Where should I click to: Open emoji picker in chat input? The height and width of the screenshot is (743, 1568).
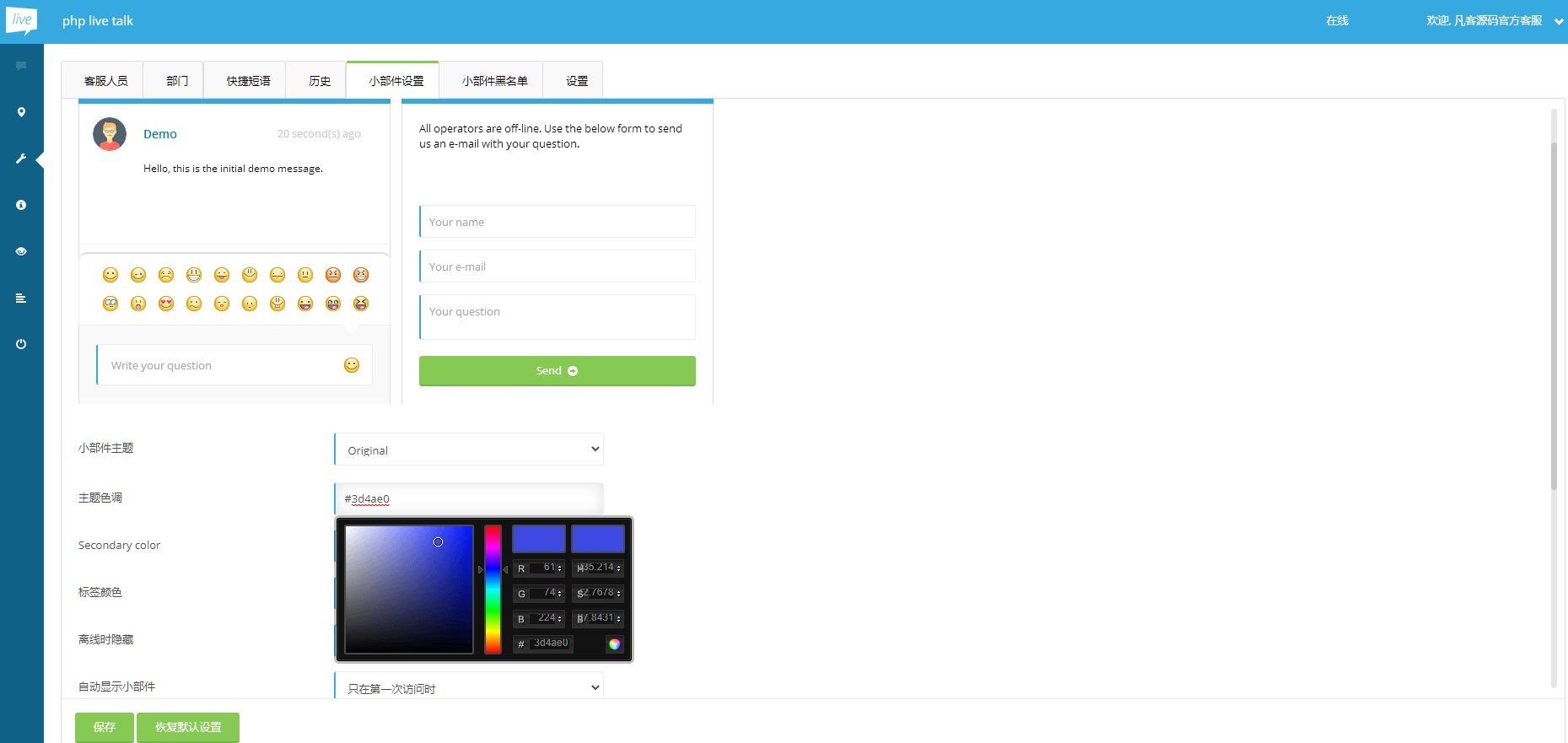[352, 365]
